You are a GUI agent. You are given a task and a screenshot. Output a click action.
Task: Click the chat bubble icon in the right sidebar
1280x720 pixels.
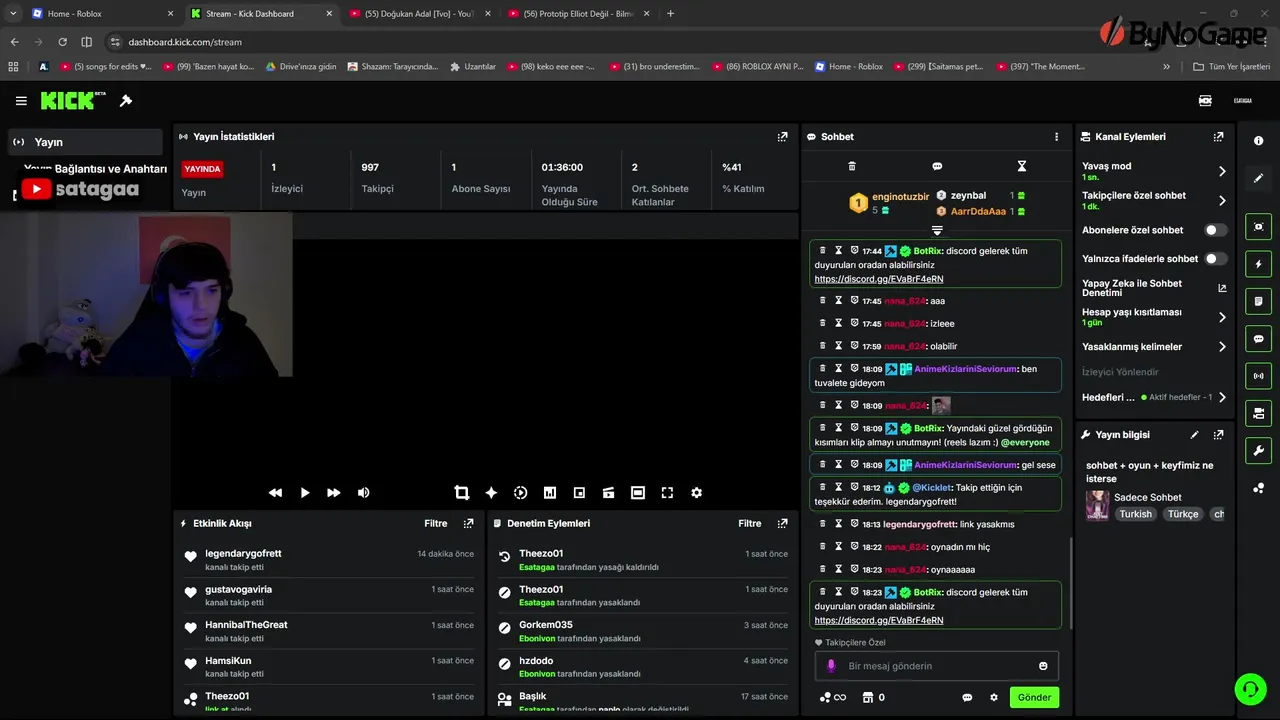pyautogui.click(x=1258, y=339)
